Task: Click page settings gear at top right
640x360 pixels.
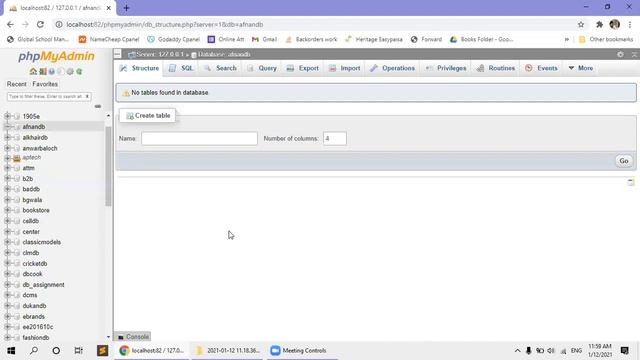Action: click(x=620, y=54)
